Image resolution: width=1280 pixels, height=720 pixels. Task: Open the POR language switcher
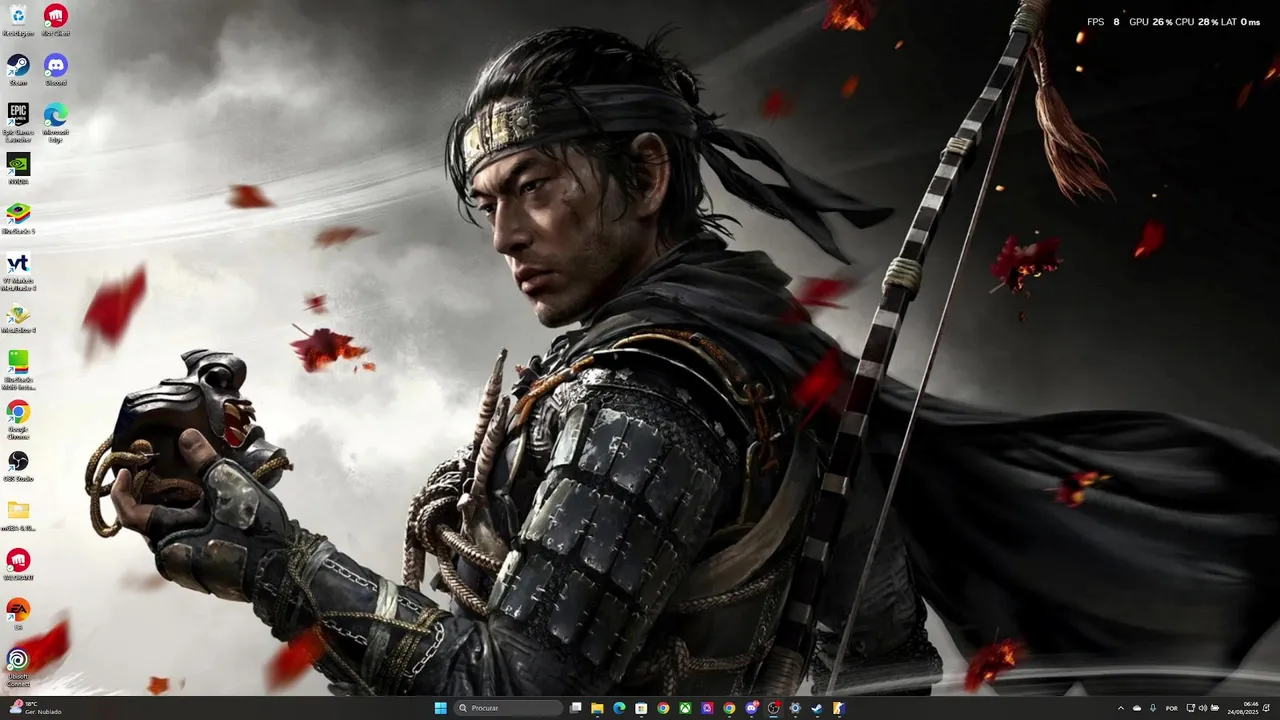coord(1172,708)
